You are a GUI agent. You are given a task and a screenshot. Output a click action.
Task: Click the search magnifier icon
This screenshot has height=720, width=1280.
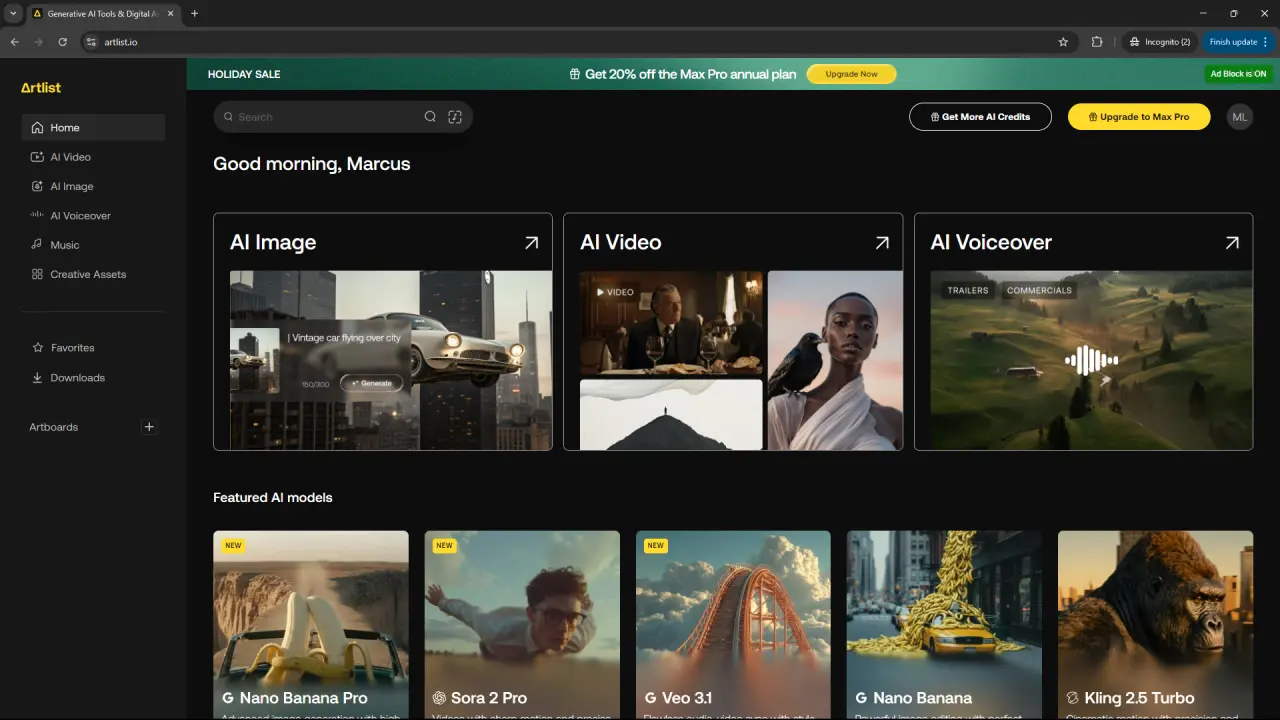coord(430,117)
